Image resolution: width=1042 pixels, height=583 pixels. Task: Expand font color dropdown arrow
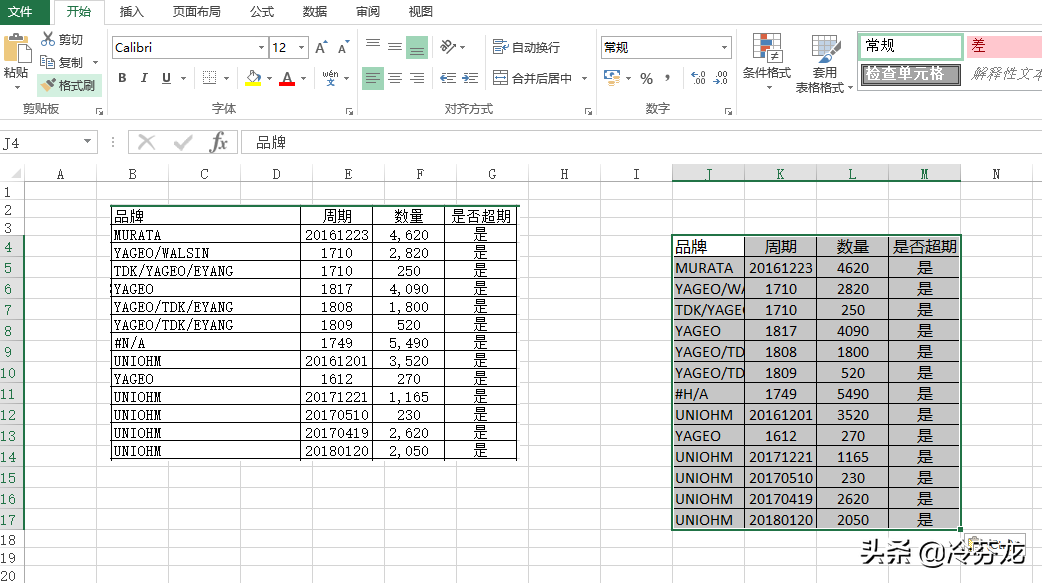coord(304,78)
